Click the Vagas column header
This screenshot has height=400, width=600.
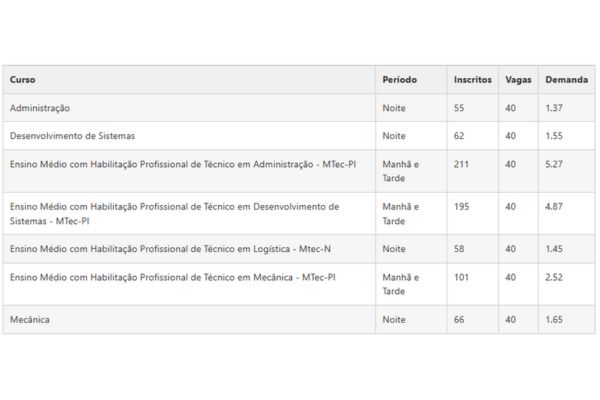[x=518, y=80]
